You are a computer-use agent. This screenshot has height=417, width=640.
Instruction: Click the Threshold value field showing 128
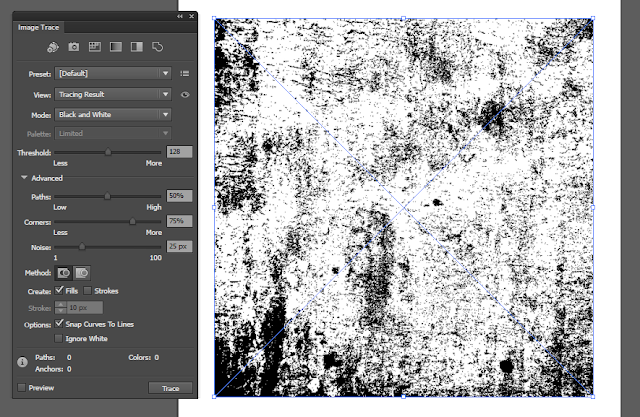(180, 152)
